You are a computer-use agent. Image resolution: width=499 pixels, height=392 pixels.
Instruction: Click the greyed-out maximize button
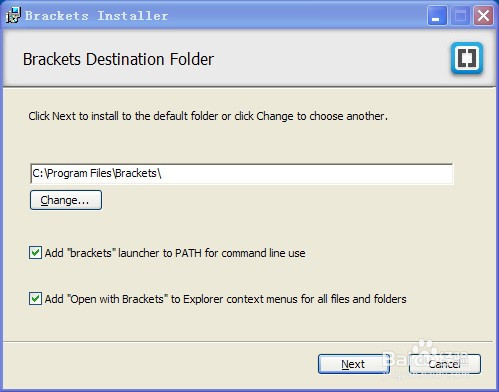(460, 15)
